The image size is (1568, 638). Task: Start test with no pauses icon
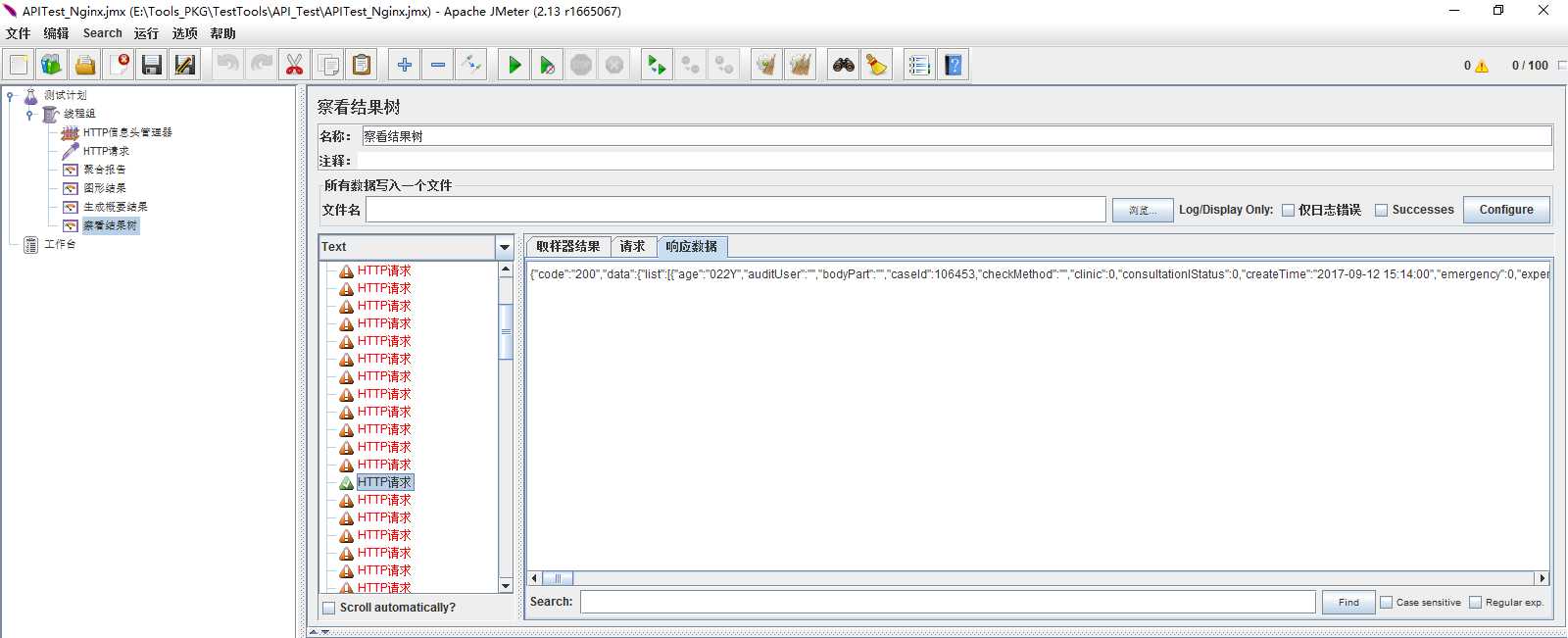[547, 65]
